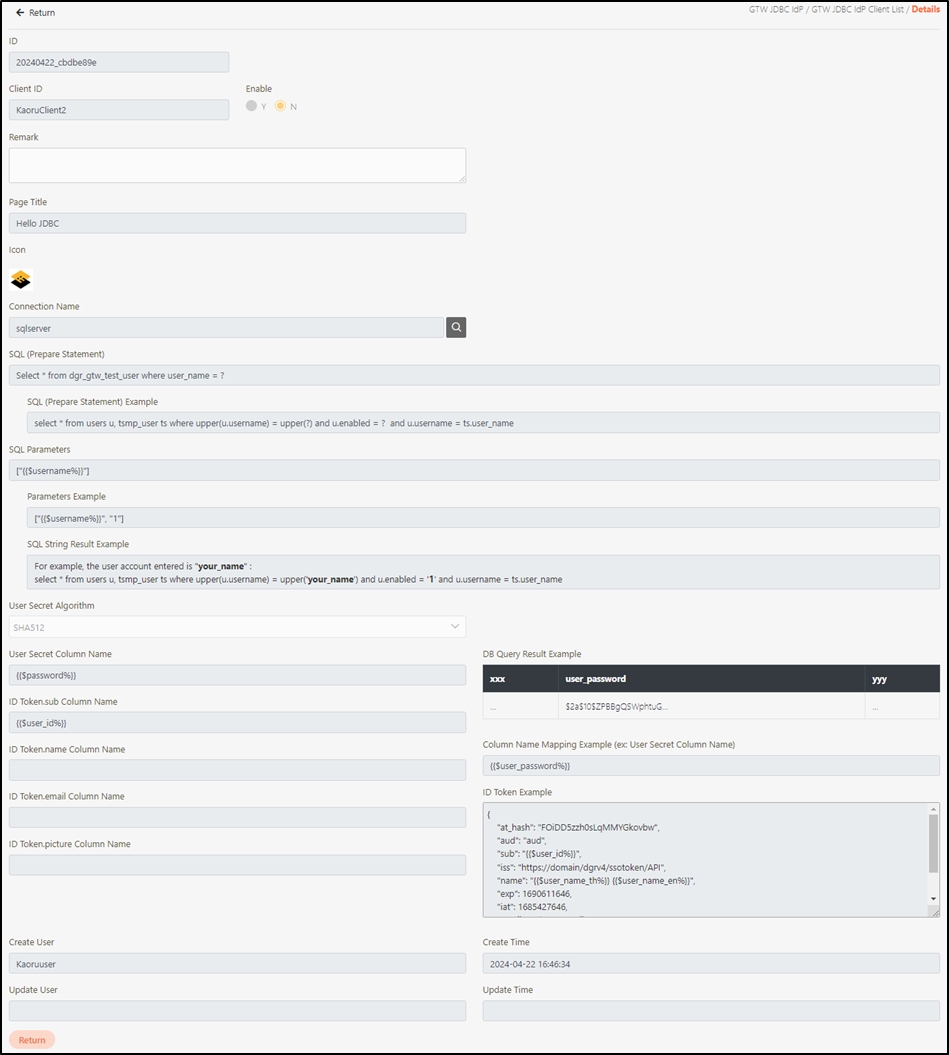The image size is (949, 1055).
Task: Click the stacked layers icon image
Action: 21,280
